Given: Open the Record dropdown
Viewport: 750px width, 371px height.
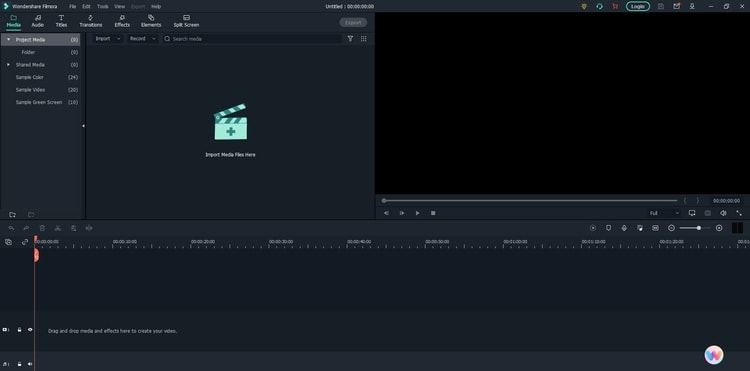Looking at the screenshot, I should 143,39.
